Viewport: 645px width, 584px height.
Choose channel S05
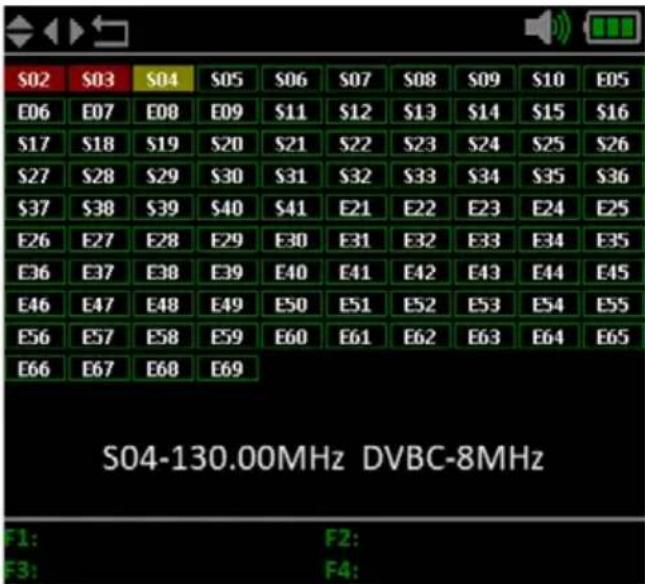[227, 79]
